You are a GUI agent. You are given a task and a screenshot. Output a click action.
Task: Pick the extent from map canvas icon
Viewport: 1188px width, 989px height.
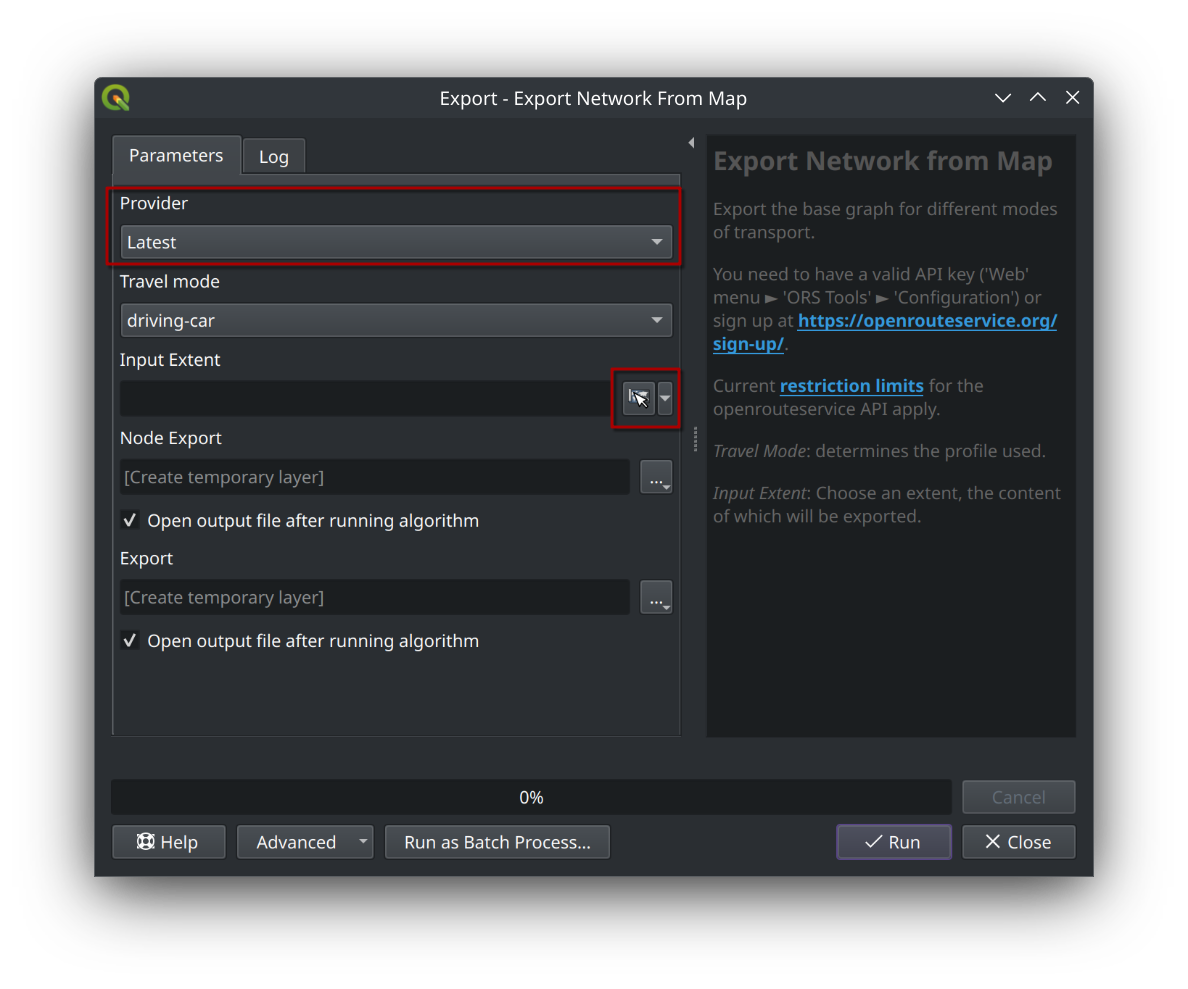pos(638,398)
